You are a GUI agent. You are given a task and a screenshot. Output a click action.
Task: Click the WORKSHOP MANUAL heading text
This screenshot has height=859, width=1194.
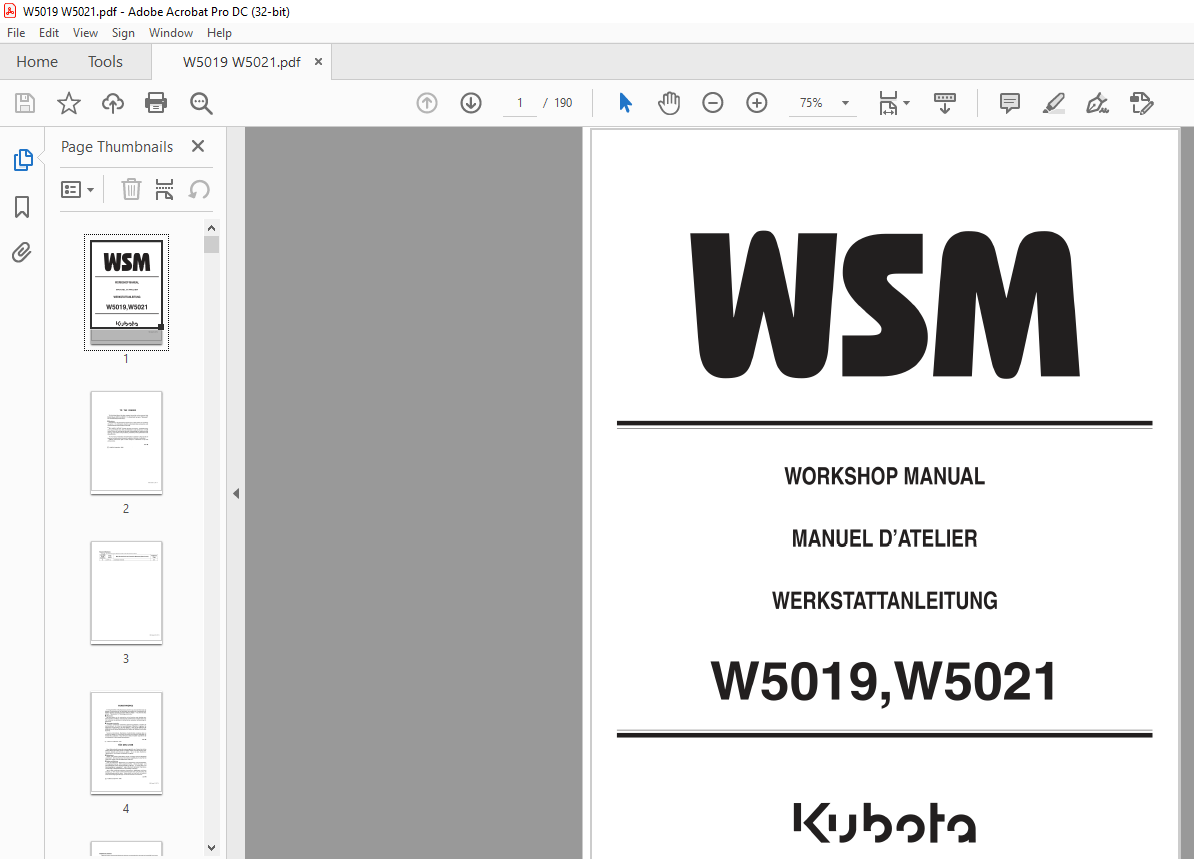[x=884, y=477]
